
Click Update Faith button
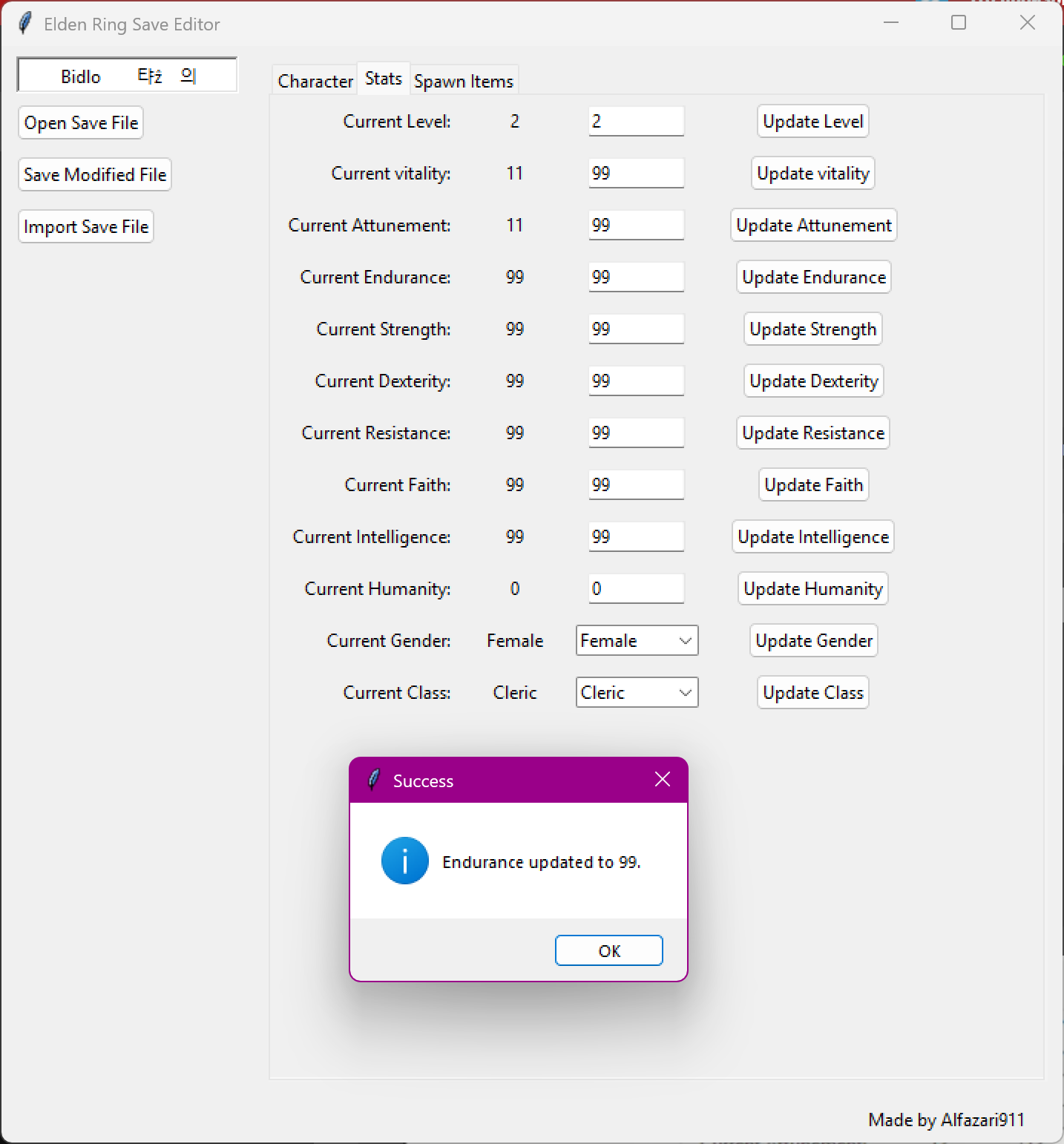point(813,485)
